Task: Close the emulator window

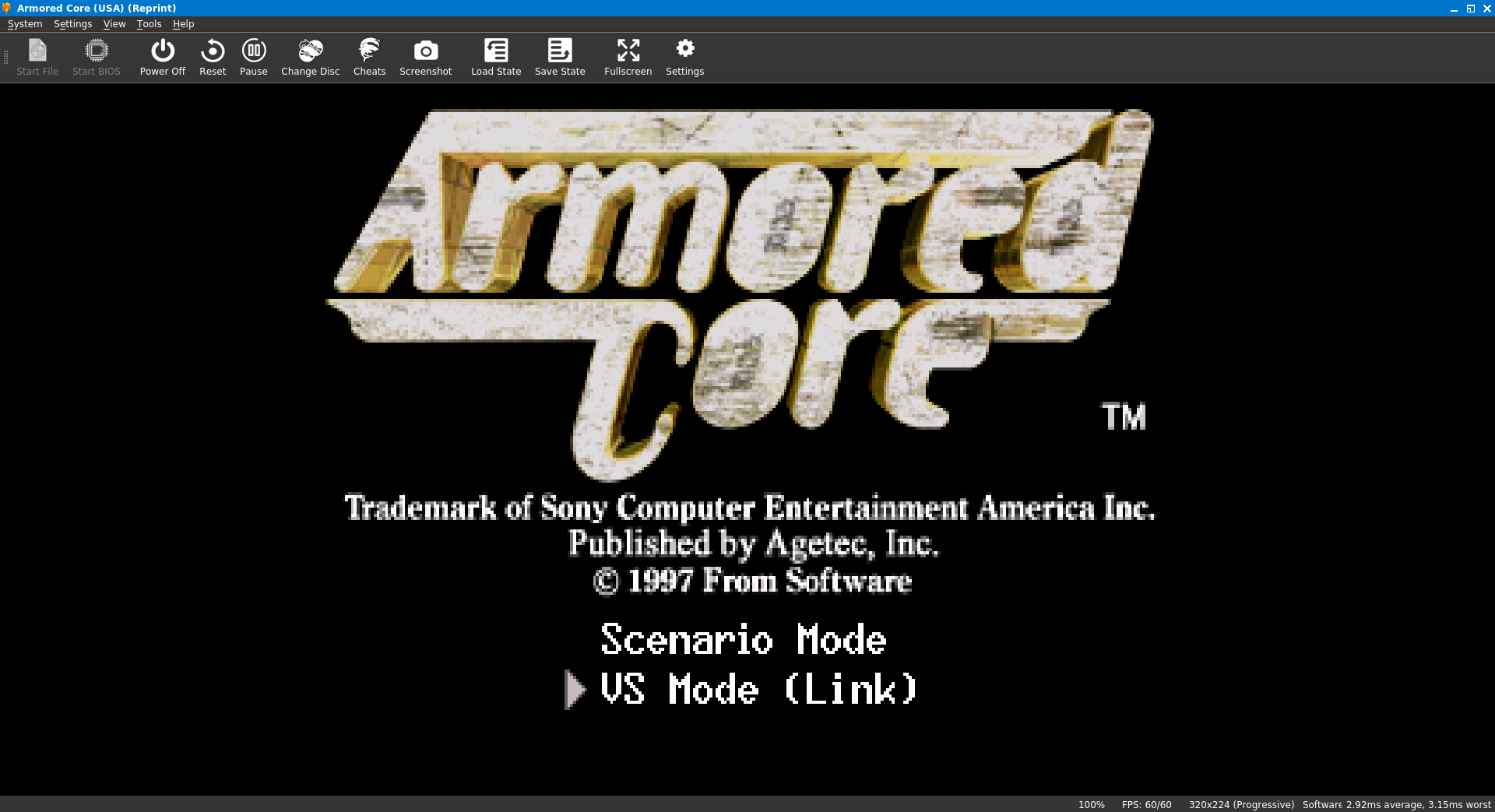Action: click(x=1486, y=9)
